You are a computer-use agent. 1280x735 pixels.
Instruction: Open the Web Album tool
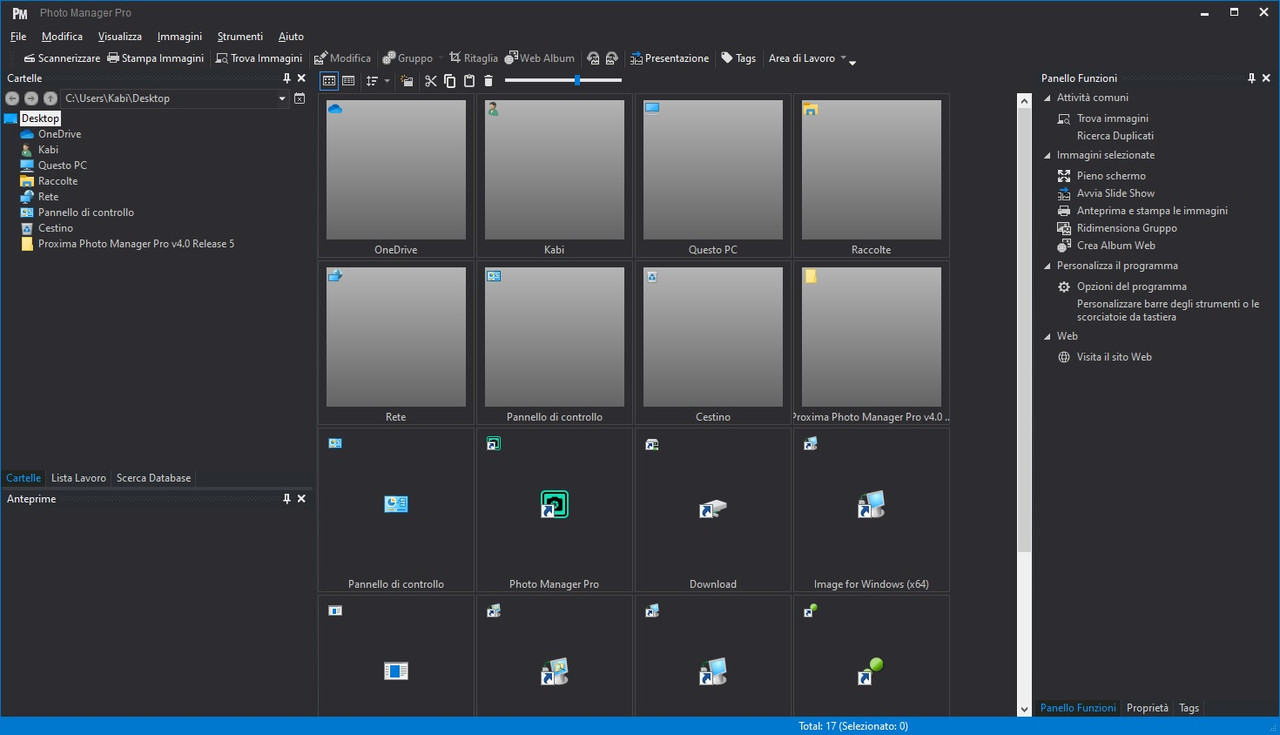pos(540,58)
